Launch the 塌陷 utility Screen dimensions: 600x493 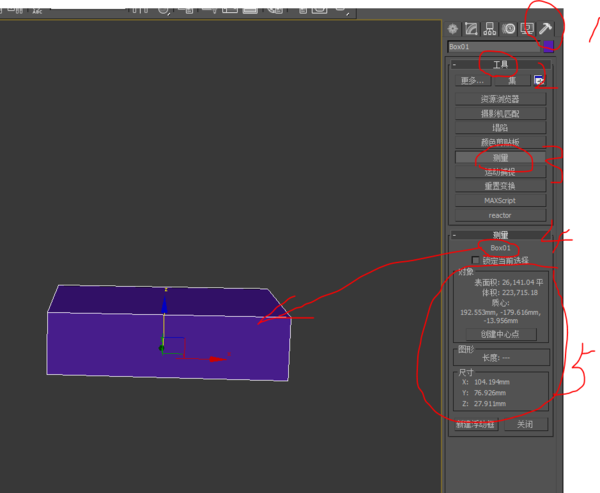(501, 128)
